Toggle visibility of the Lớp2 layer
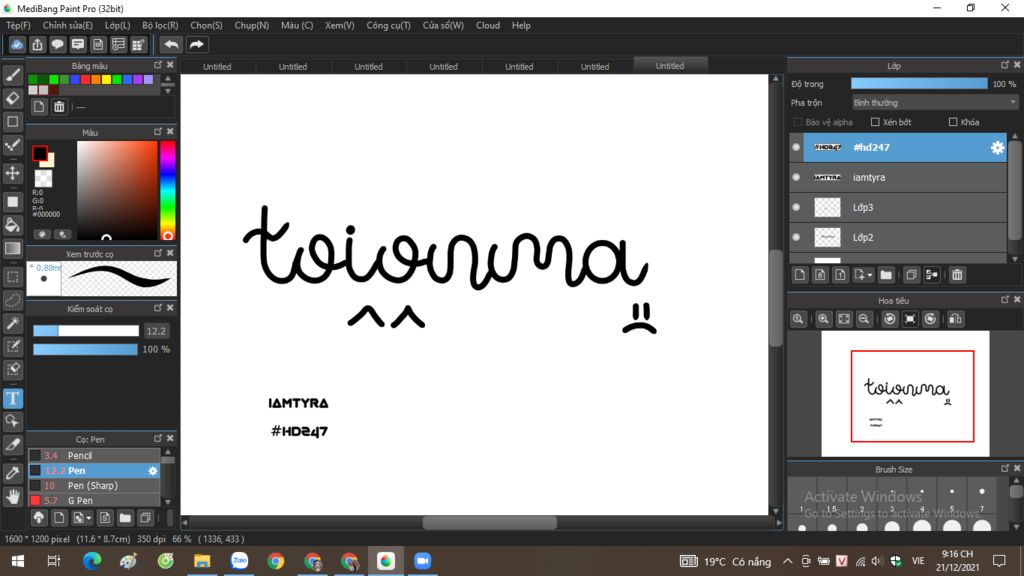The image size is (1024, 576). [796, 237]
